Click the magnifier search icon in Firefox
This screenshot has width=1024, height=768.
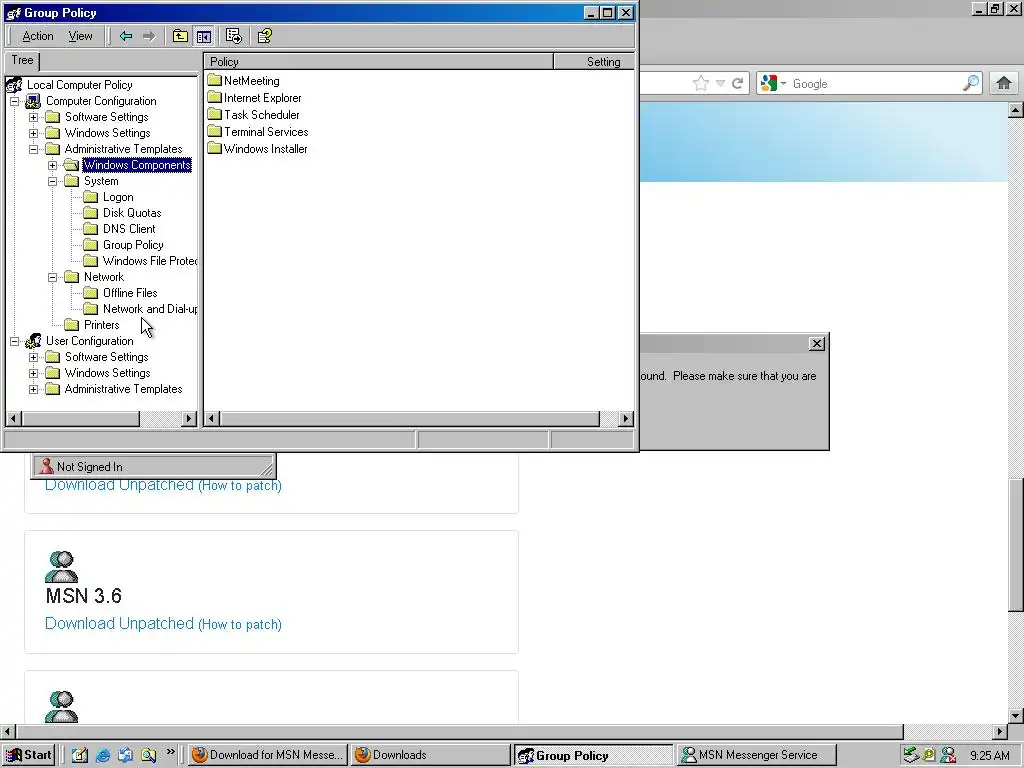pyautogui.click(x=971, y=83)
